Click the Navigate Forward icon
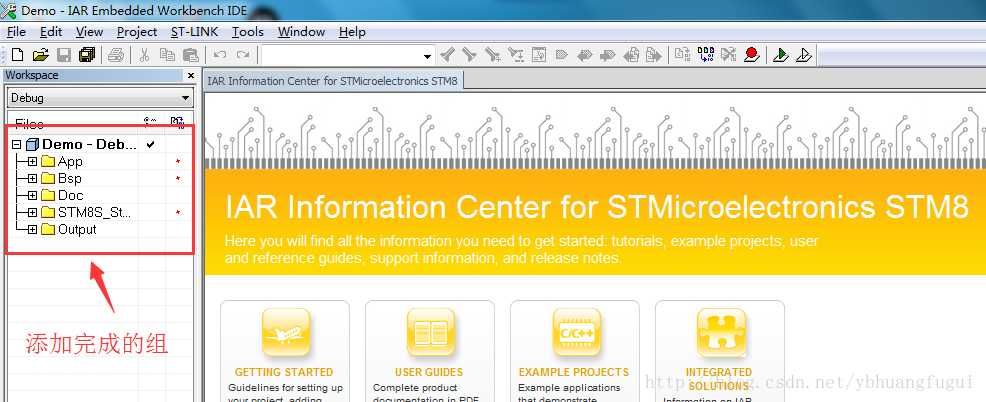This screenshot has height=402, width=986. pos(654,55)
